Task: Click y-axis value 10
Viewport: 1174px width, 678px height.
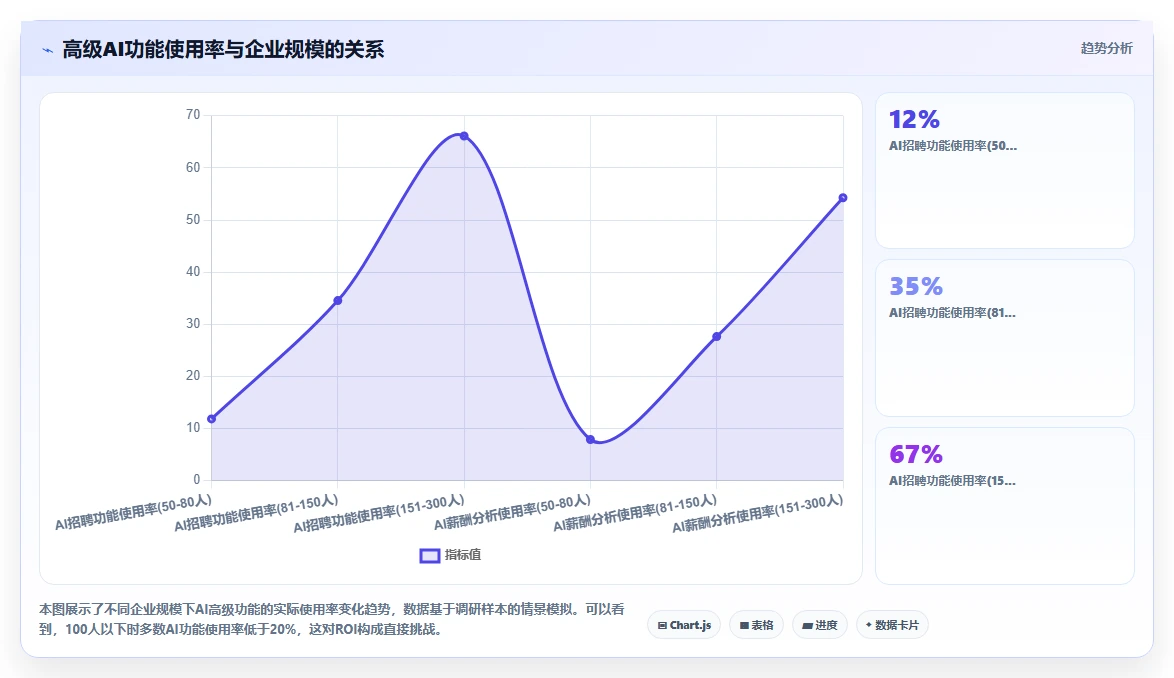Action: (x=193, y=427)
